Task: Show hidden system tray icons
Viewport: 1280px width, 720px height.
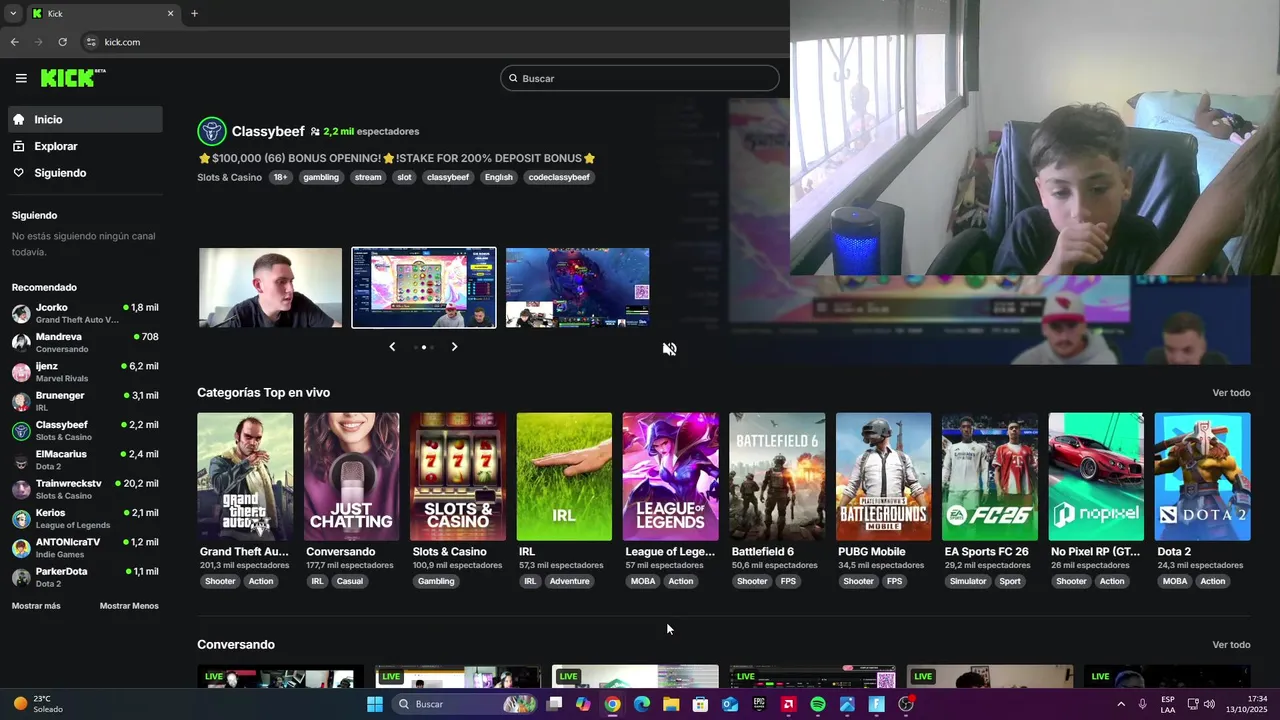Action: [1120, 704]
